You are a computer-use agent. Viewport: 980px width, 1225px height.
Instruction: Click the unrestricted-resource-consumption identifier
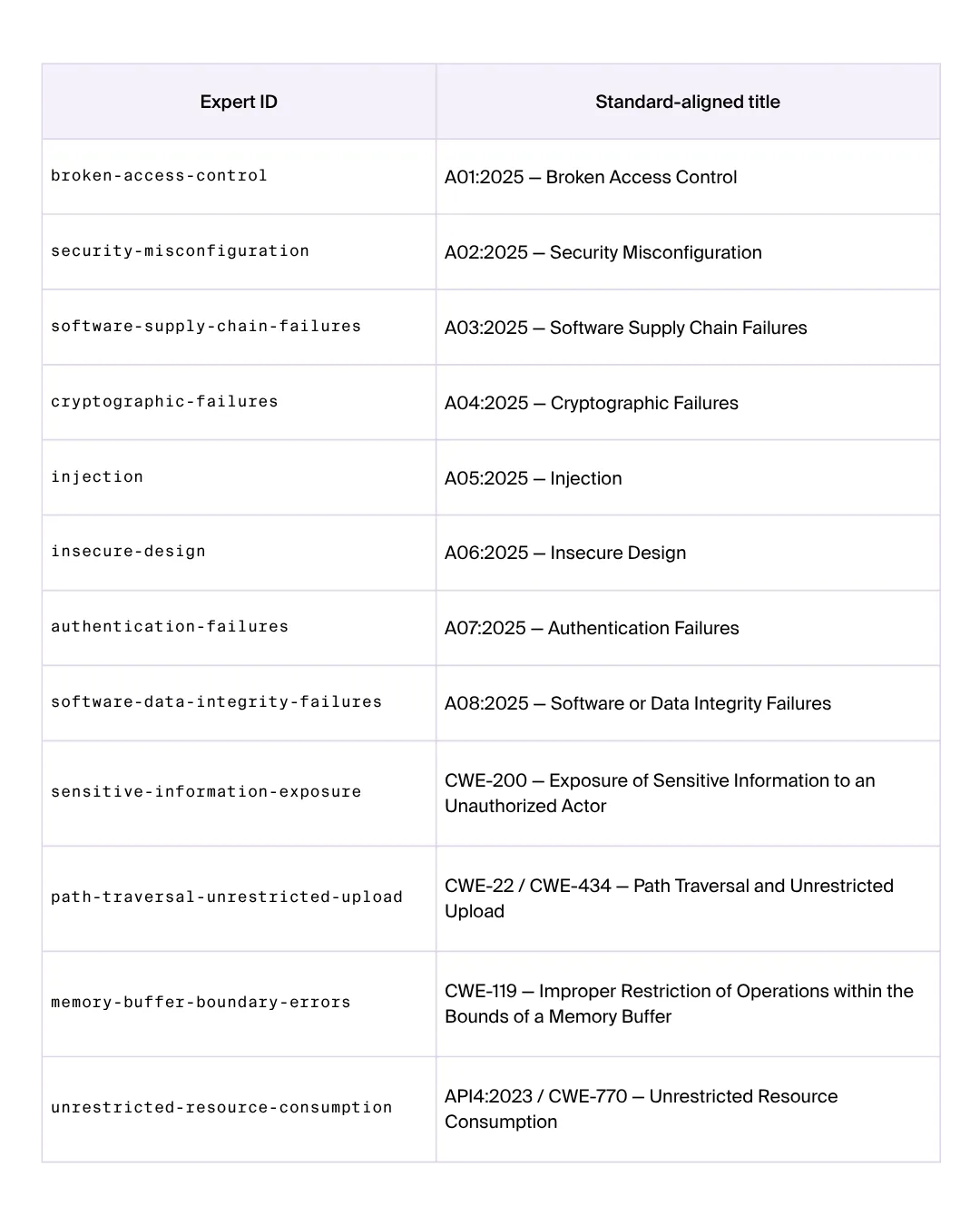(221, 1108)
